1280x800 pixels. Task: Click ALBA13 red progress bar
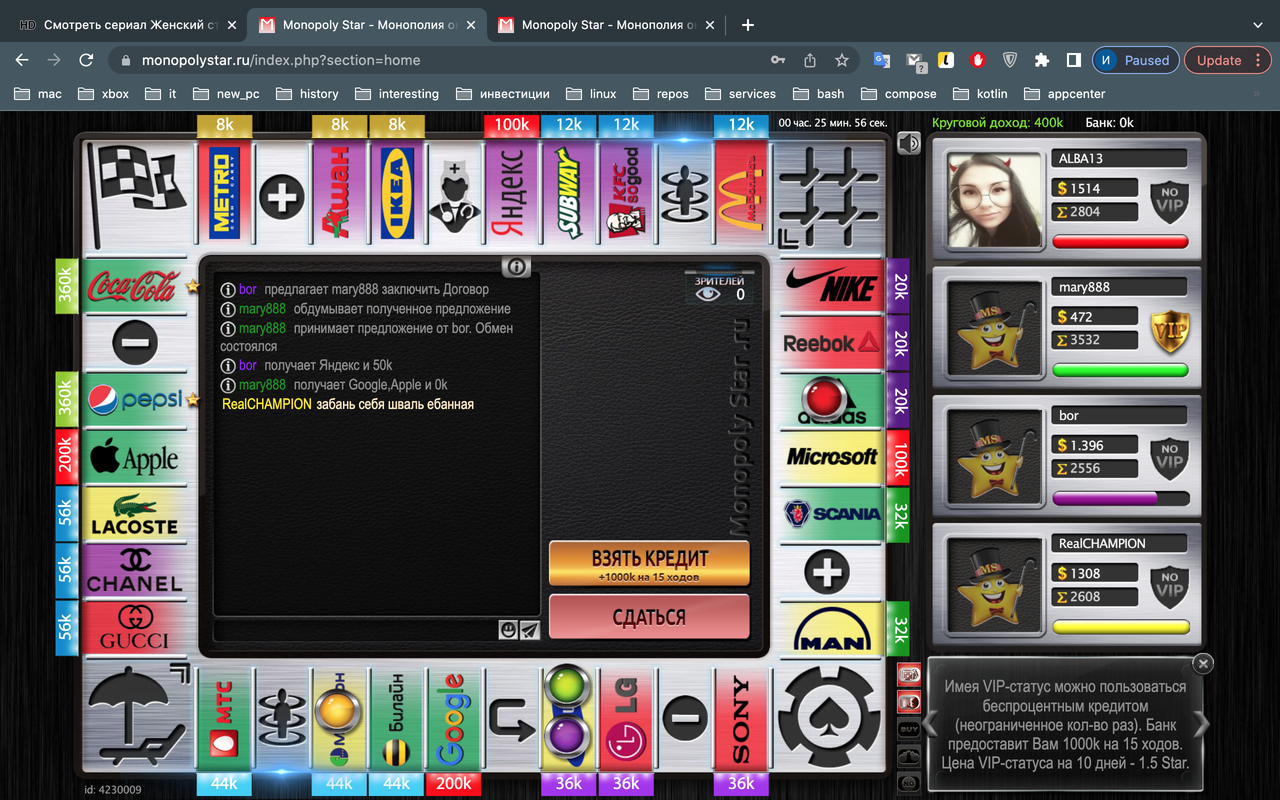tap(1120, 242)
